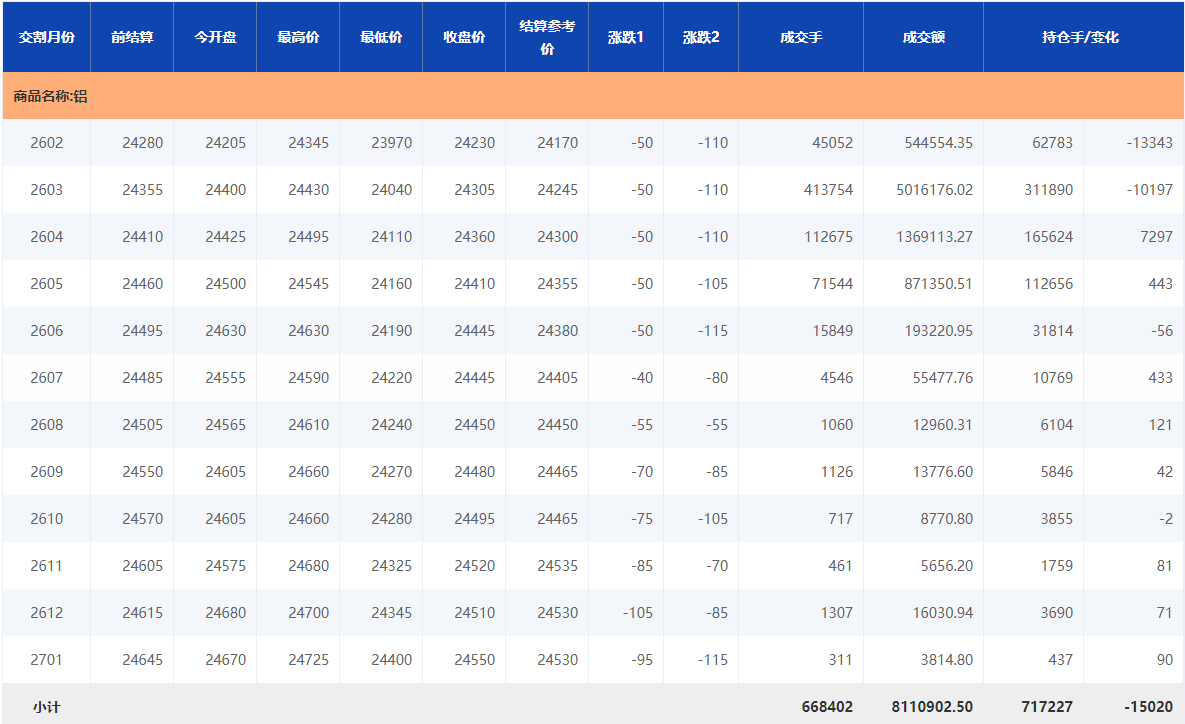
Task: Select the subtotal turnover 8110902.50
Action: (932, 706)
